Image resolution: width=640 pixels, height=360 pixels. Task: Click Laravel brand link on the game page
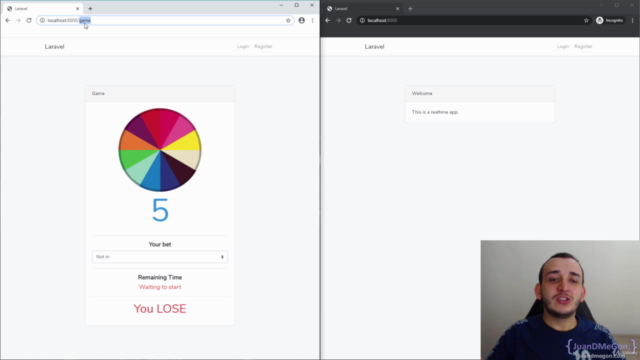[54, 47]
